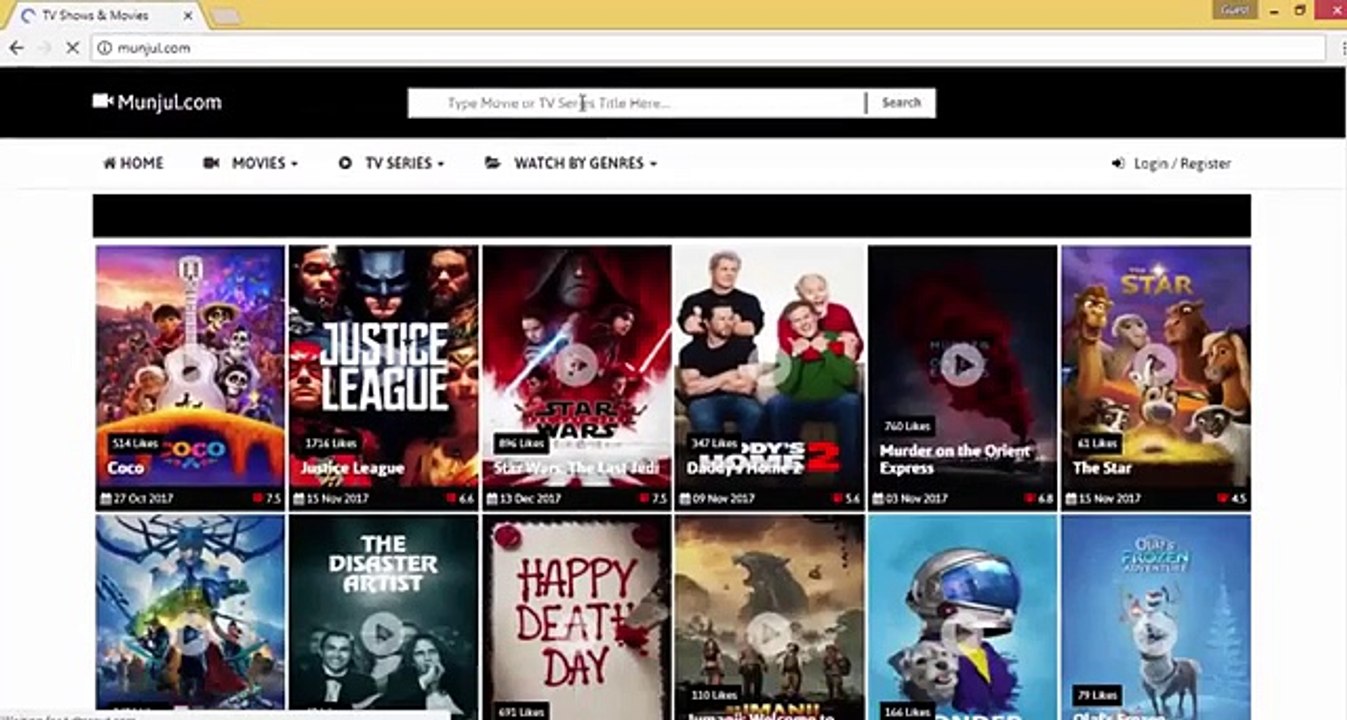Click play icon on The Disaster Artist poster
Image resolution: width=1347 pixels, height=720 pixels.
click(381, 633)
